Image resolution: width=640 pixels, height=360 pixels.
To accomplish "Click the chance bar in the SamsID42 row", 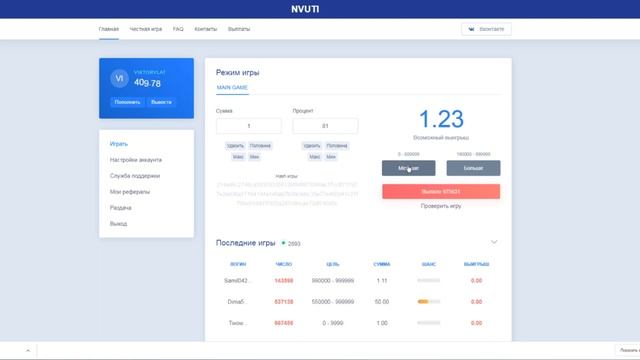I will pos(429,280).
